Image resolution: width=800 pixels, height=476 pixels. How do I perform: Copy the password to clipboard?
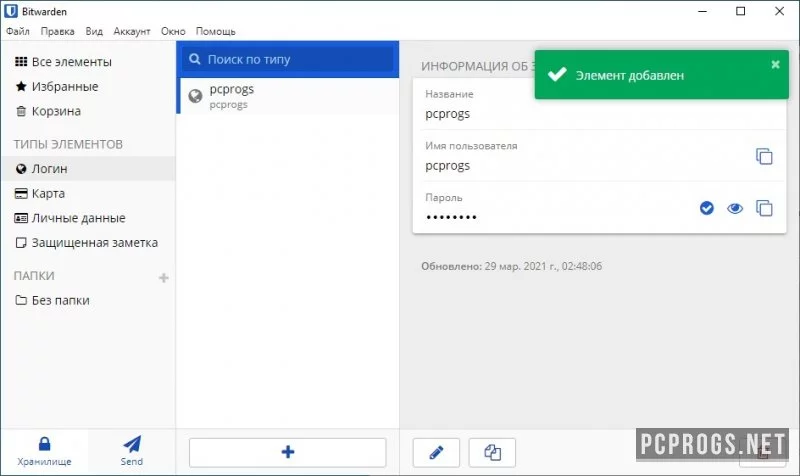click(764, 208)
